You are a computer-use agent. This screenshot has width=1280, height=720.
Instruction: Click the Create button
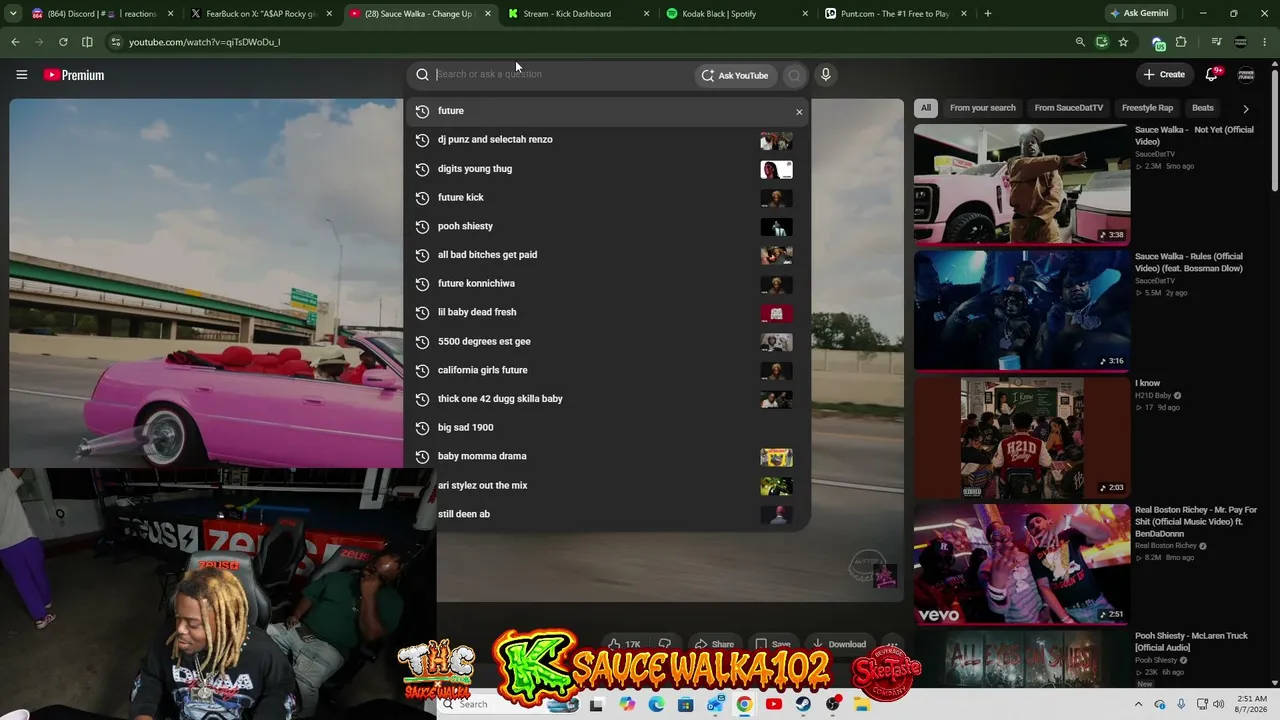pyautogui.click(x=1164, y=74)
